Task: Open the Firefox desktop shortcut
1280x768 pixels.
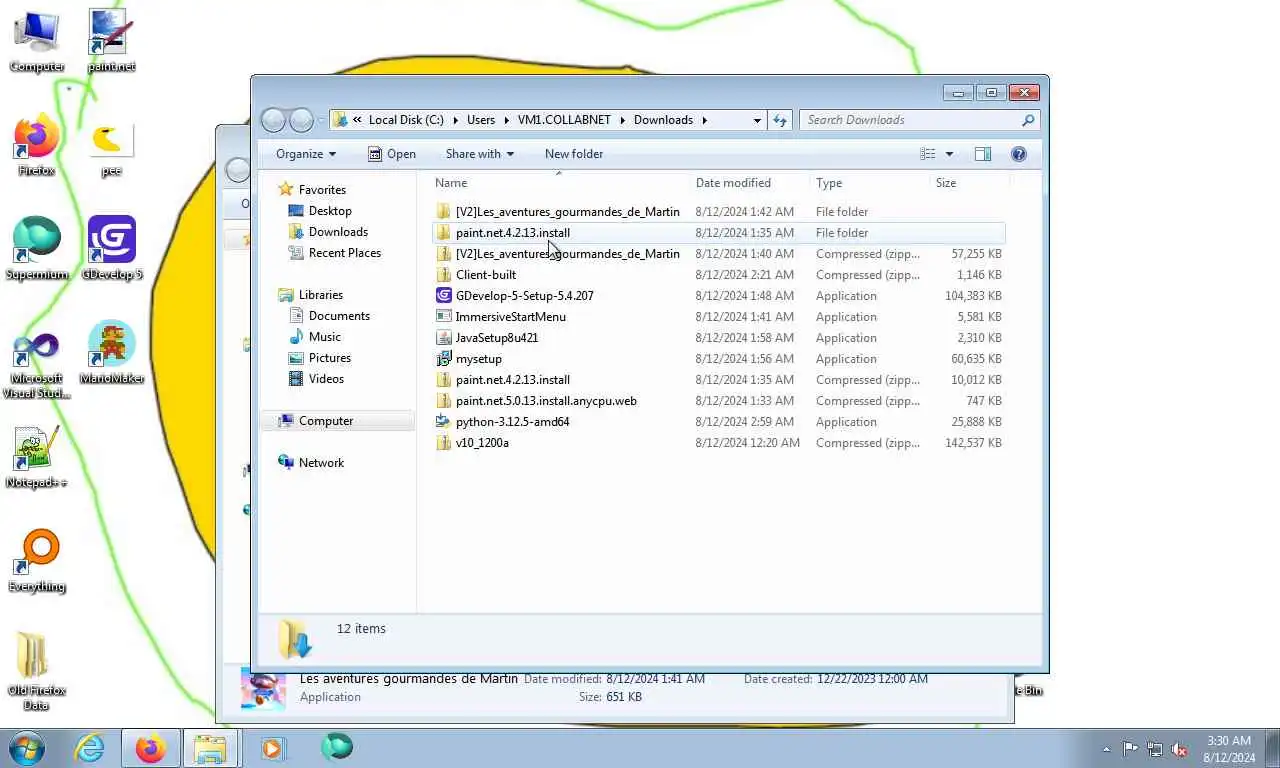Action: point(37,145)
